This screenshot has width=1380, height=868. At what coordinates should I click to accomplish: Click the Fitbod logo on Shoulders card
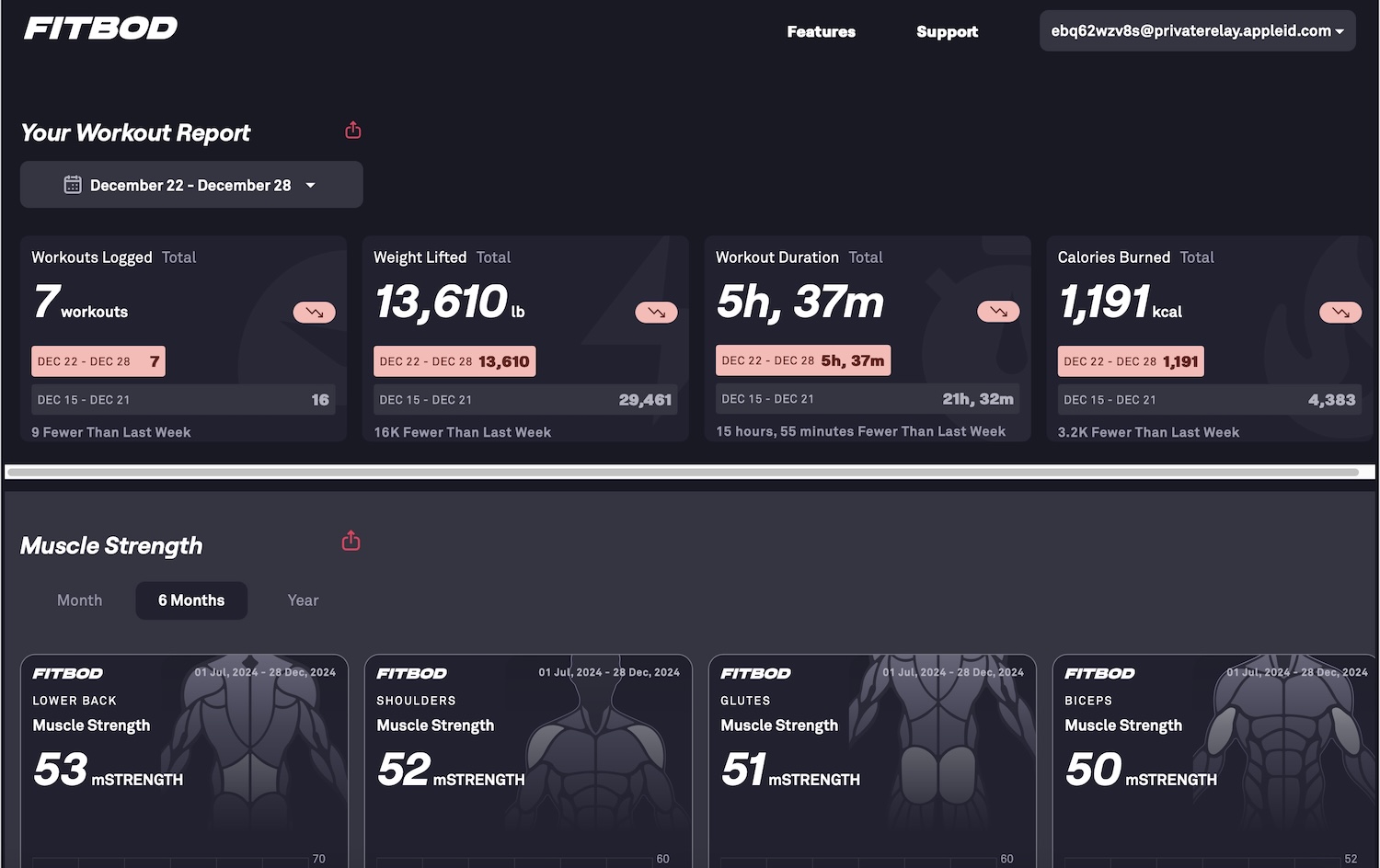pos(412,674)
